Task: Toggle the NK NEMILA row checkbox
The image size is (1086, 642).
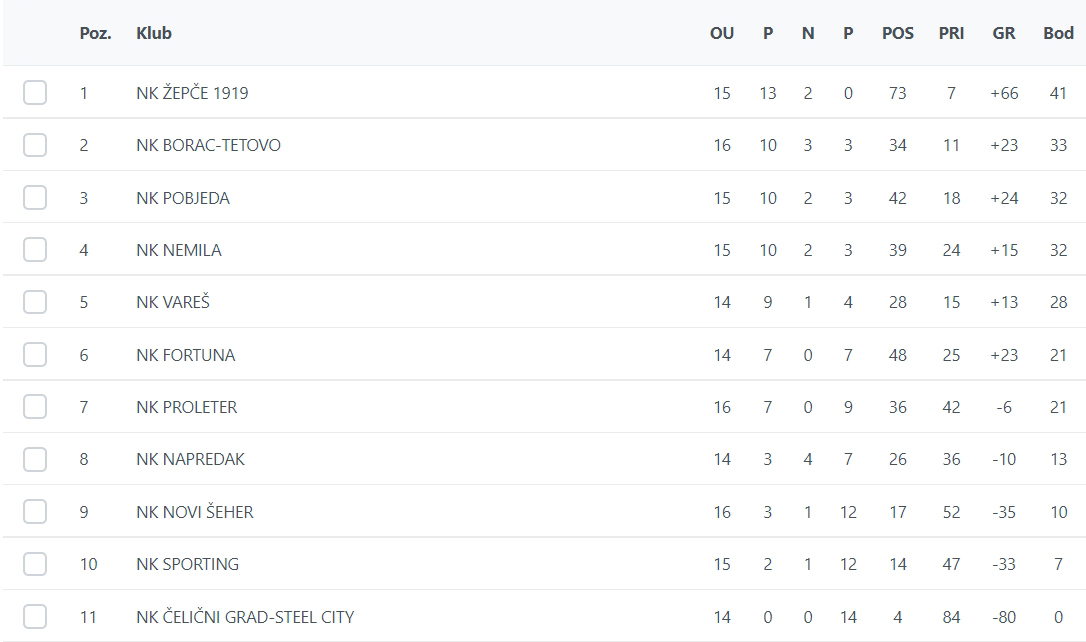Action: [35, 250]
